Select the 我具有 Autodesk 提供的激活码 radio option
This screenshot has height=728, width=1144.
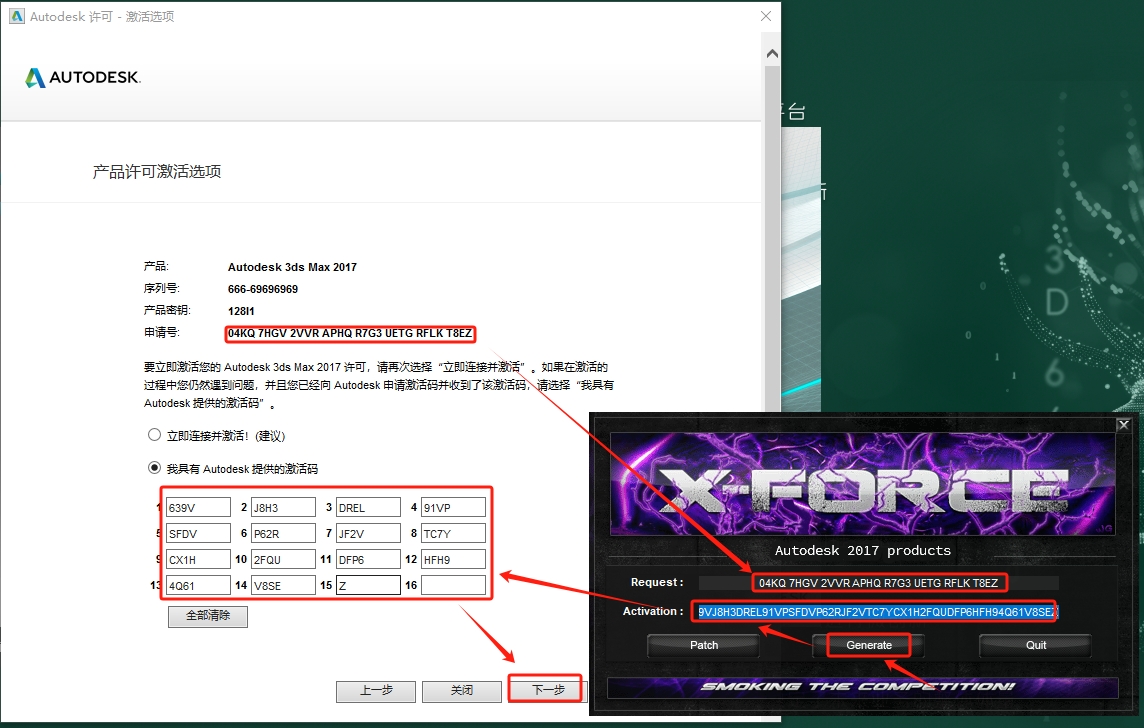(x=154, y=467)
